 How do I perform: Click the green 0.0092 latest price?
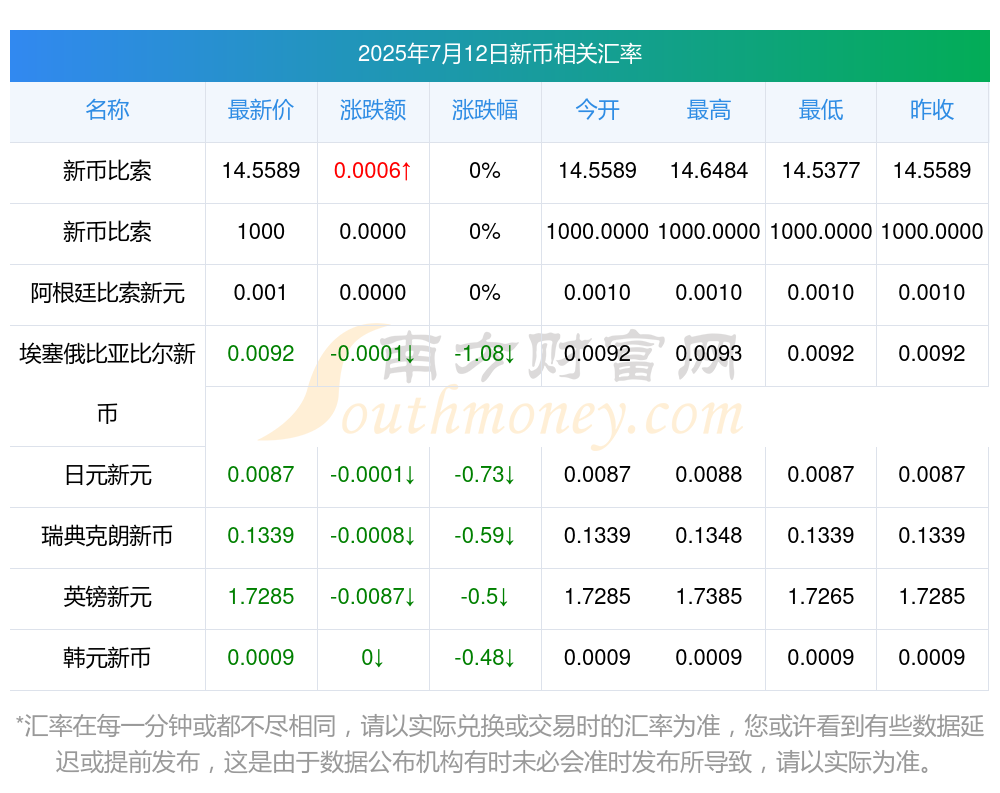261,353
